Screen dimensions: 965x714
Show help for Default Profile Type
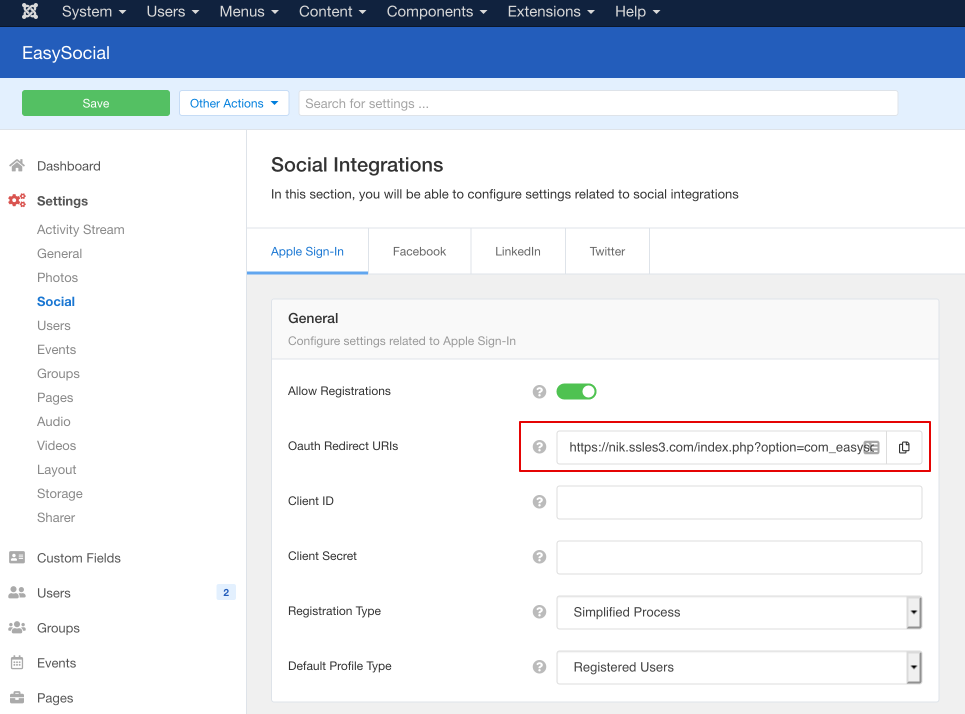tap(539, 667)
